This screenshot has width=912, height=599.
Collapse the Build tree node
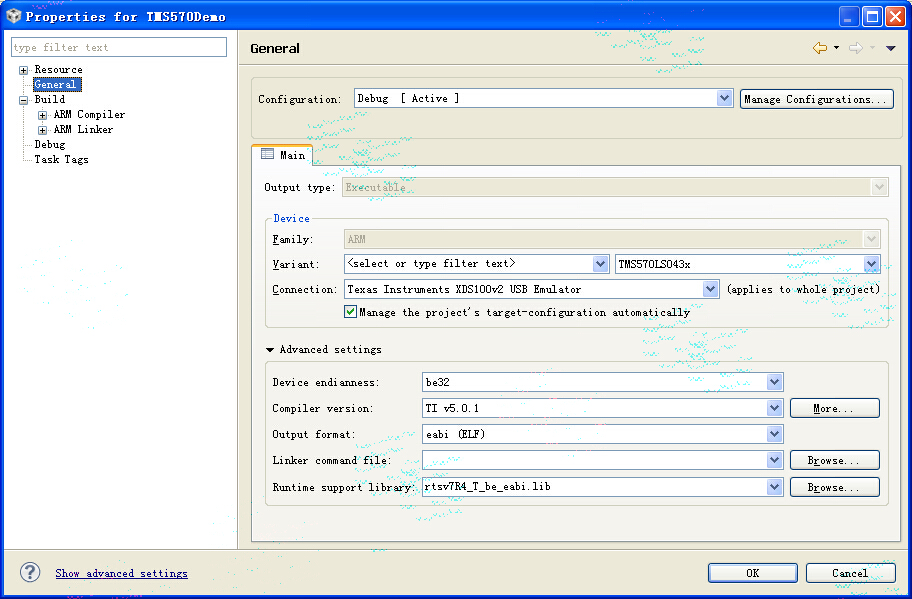(23, 100)
